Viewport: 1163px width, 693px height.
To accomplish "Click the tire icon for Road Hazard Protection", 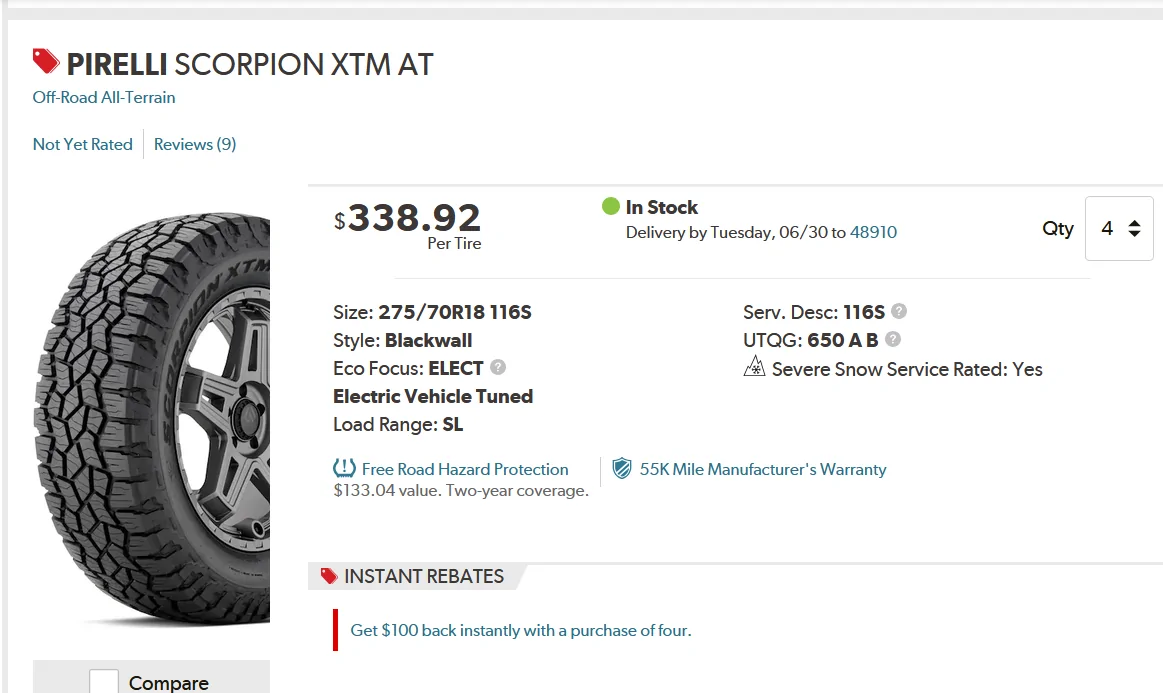I will pyautogui.click(x=344, y=468).
